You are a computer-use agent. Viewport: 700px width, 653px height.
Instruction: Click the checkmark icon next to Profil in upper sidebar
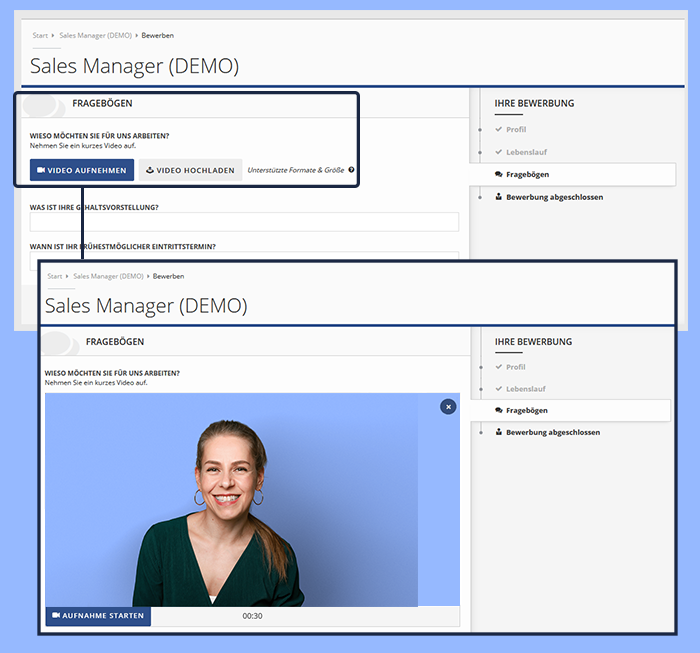pos(498,130)
